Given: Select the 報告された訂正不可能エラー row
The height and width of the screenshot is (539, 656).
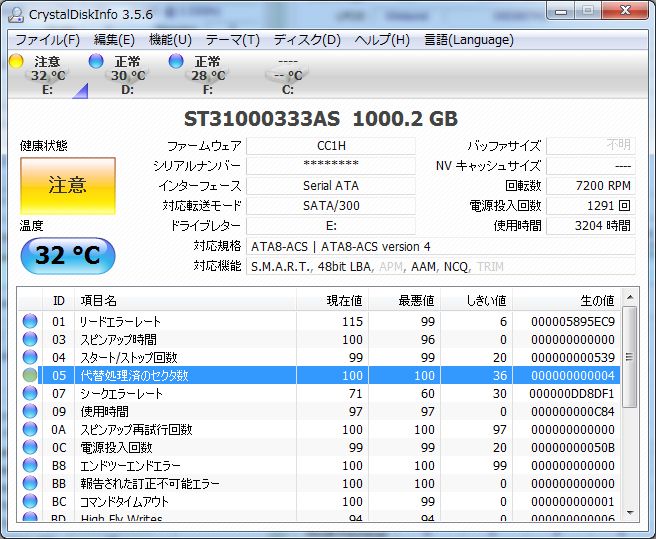Looking at the screenshot, I should point(319,483).
